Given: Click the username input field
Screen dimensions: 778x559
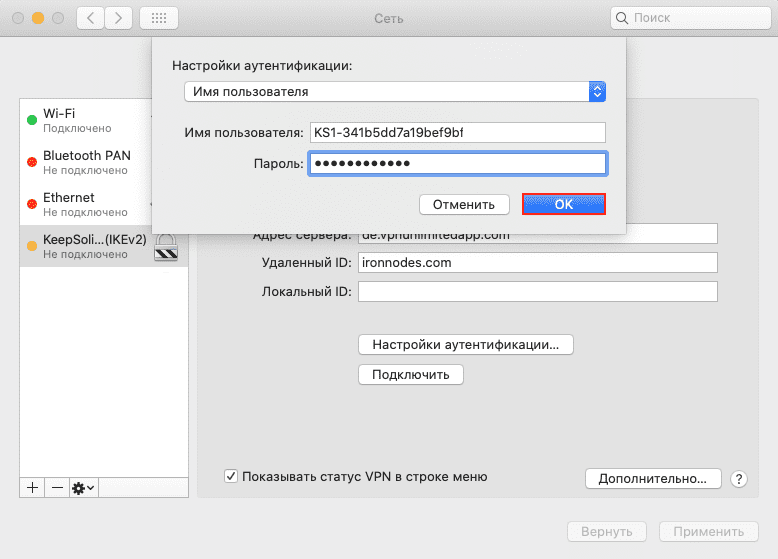Looking at the screenshot, I should 457,133.
